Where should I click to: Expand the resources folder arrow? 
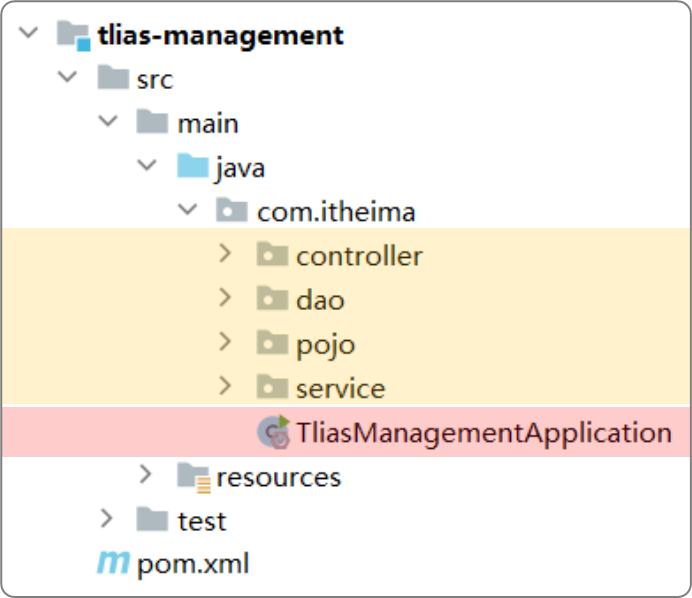click(x=147, y=476)
